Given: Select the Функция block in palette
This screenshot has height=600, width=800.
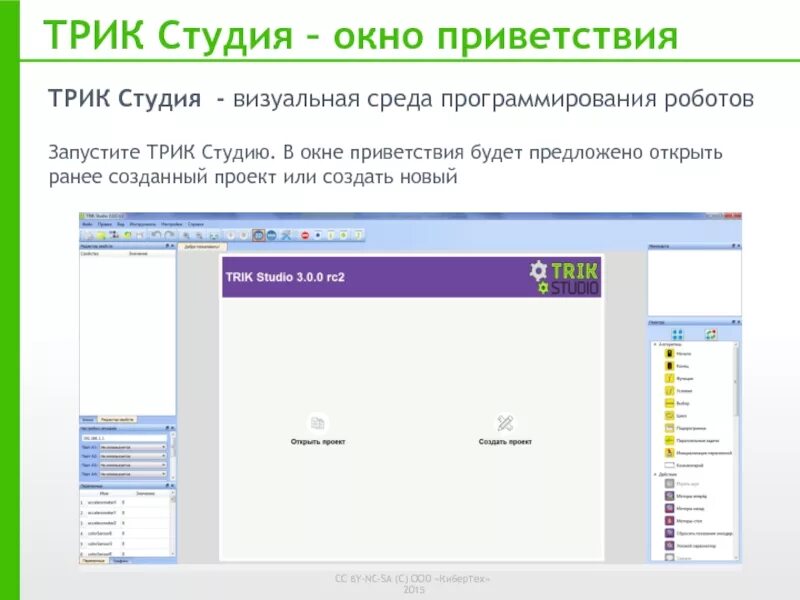Looking at the screenshot, I should [679, 379].
